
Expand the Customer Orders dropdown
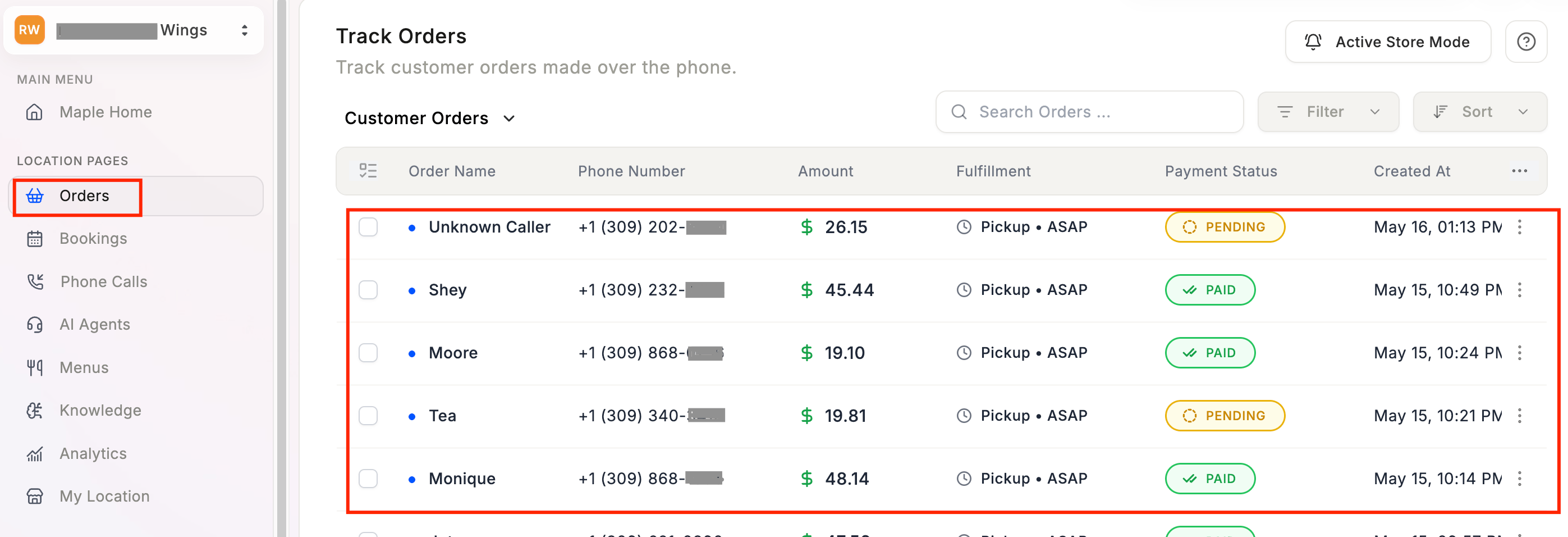click(430, 117)
